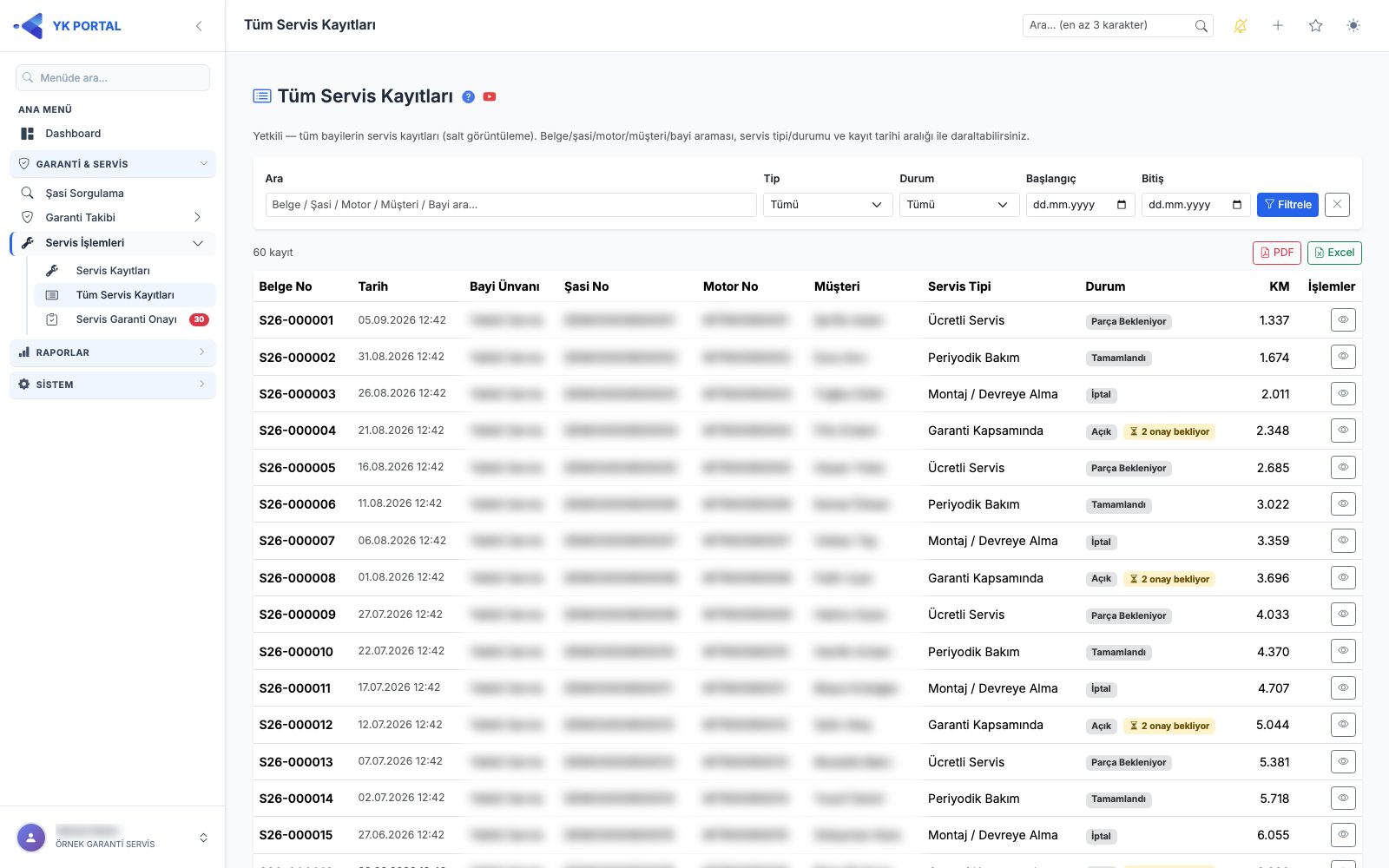View record S26-000004 via eye icon

click(x=1343, y=431)
